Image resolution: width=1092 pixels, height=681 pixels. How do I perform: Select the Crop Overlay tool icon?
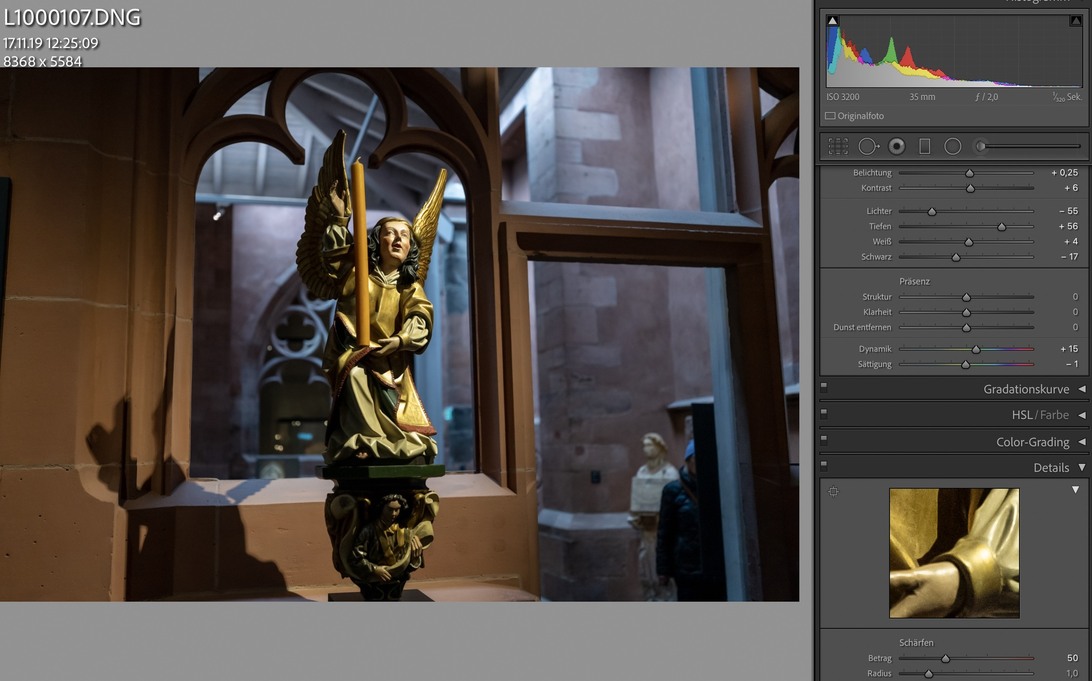tap(838, 146)
